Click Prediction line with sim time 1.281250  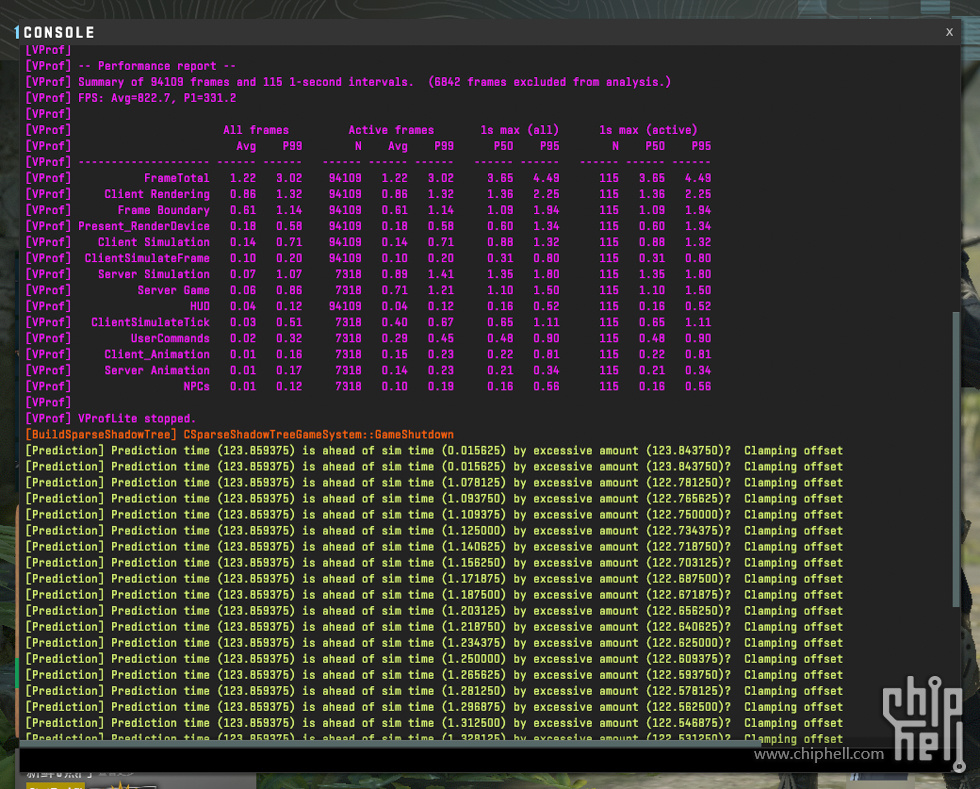(434, 691)
